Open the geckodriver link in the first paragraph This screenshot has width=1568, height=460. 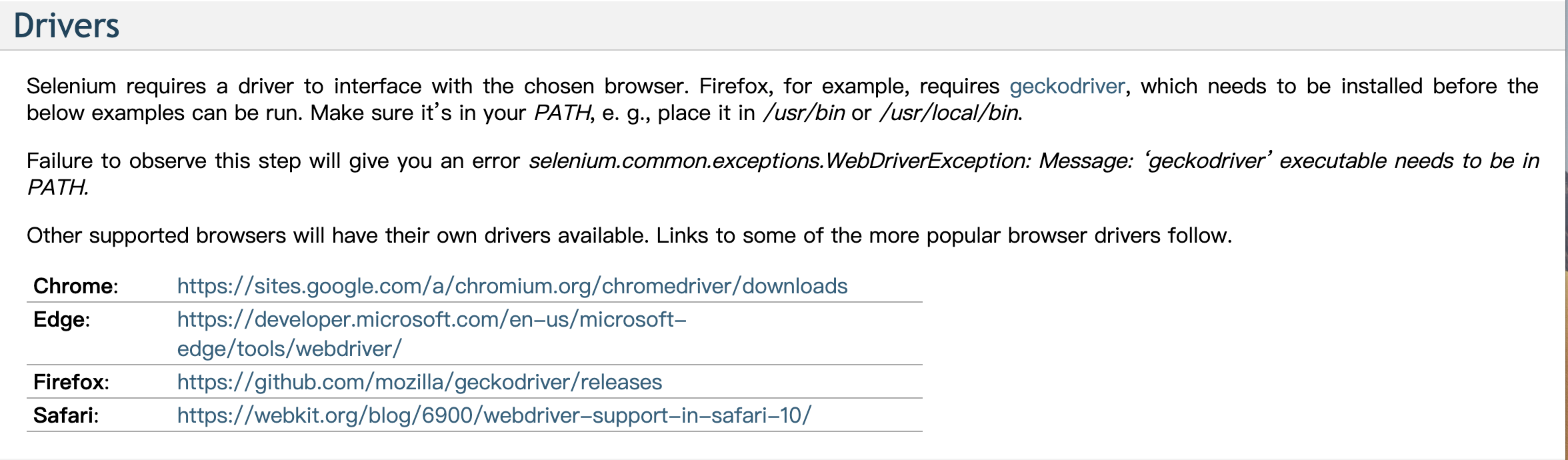pos(1067,87)
